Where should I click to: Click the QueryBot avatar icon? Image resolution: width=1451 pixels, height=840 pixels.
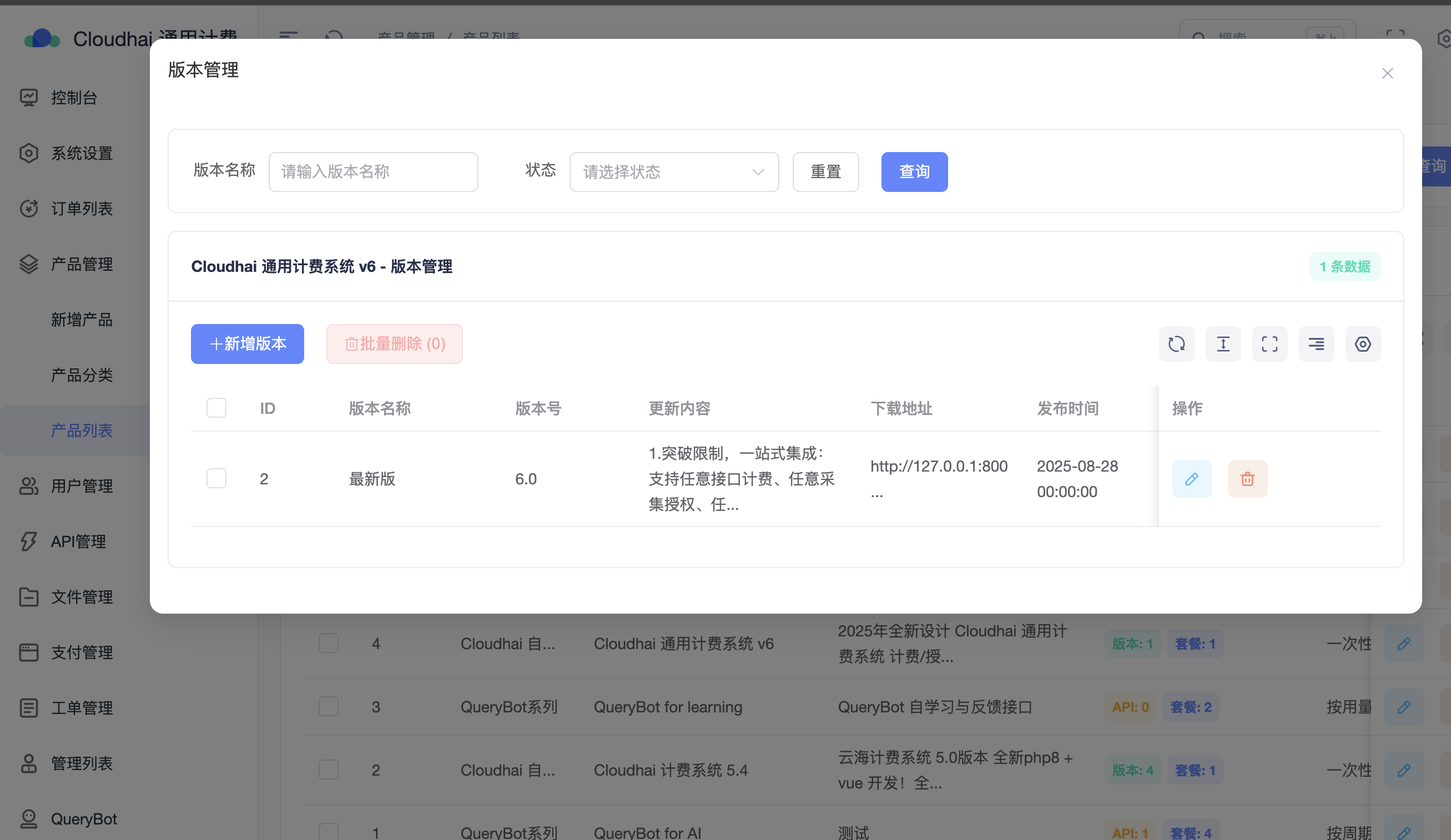click(28, 819)
